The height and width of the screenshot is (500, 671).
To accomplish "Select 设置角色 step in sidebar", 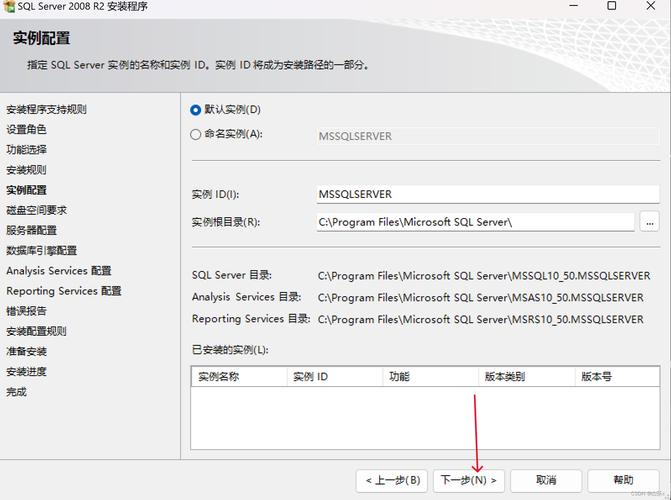I will point(26,129).
